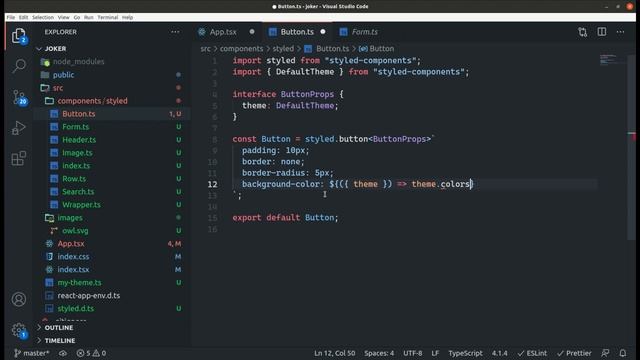Open my-theme.ts in the file tree
The height and width of the screenshot is (360, 640).
point(112,282)
